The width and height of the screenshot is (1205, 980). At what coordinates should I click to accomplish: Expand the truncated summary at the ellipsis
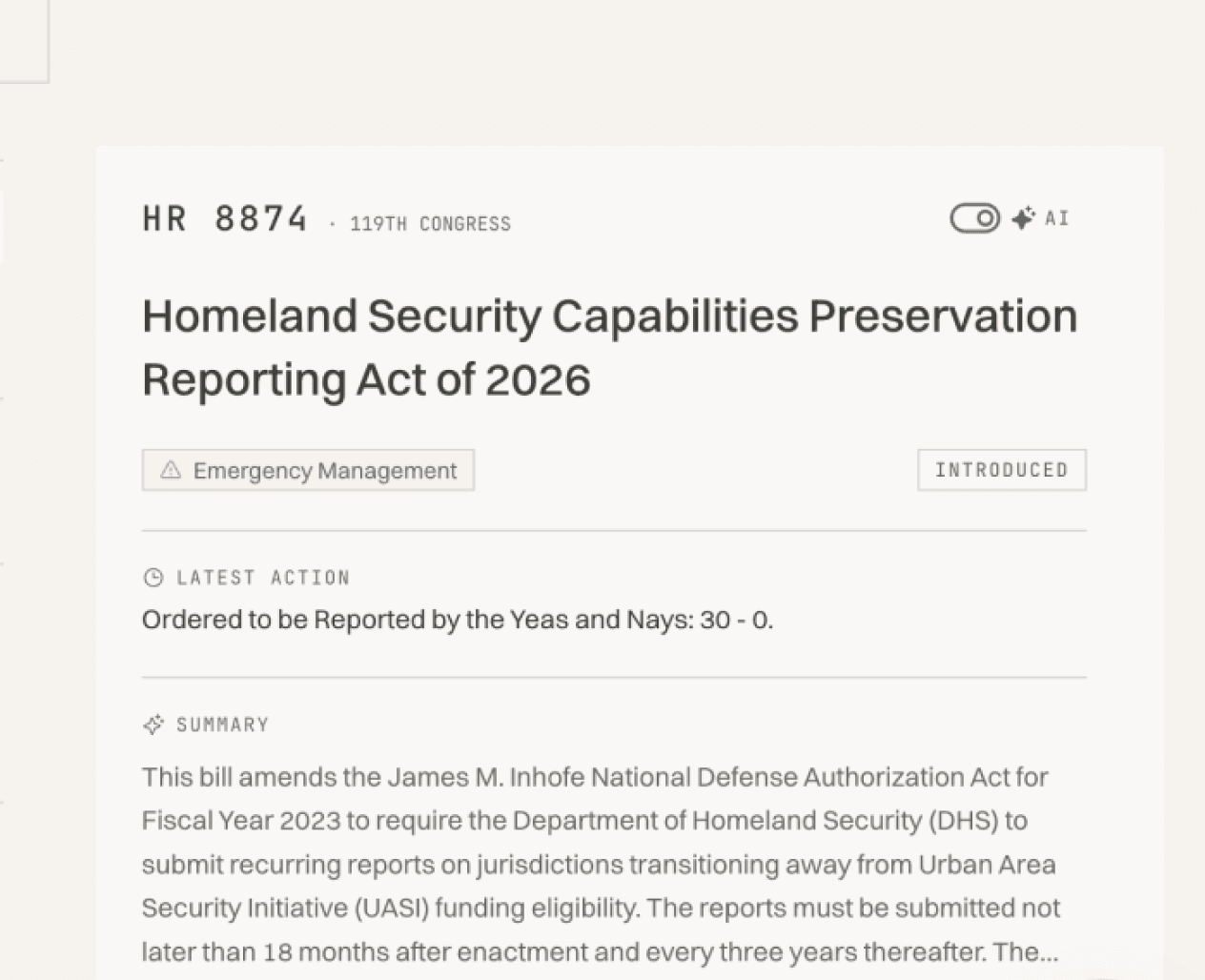(x=1050, y=951)
